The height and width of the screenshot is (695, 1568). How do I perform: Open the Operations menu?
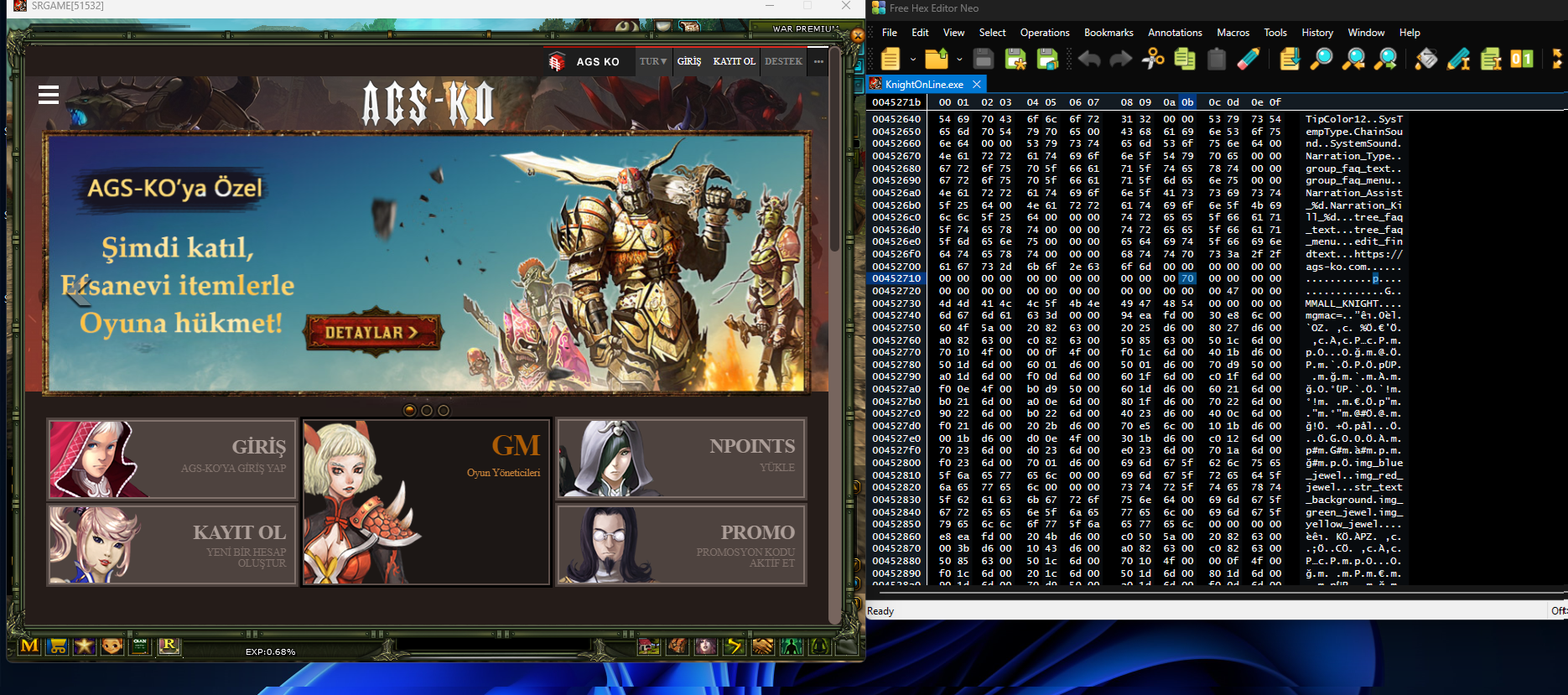(1045, 33)
